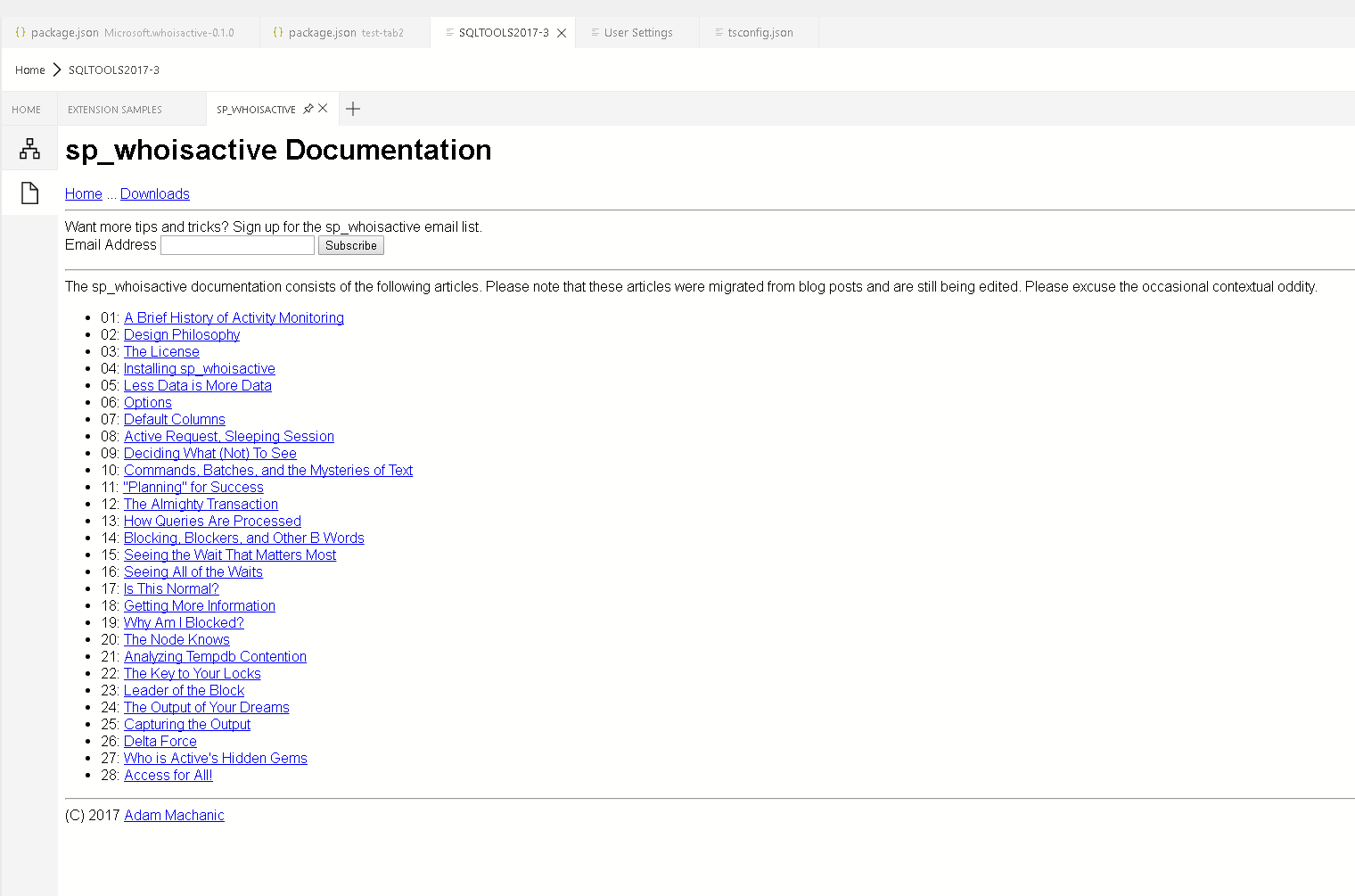Add a new dashboard tab with plus icon
1355x896 pixels.
pyautogui.click(x=353, y=109)
